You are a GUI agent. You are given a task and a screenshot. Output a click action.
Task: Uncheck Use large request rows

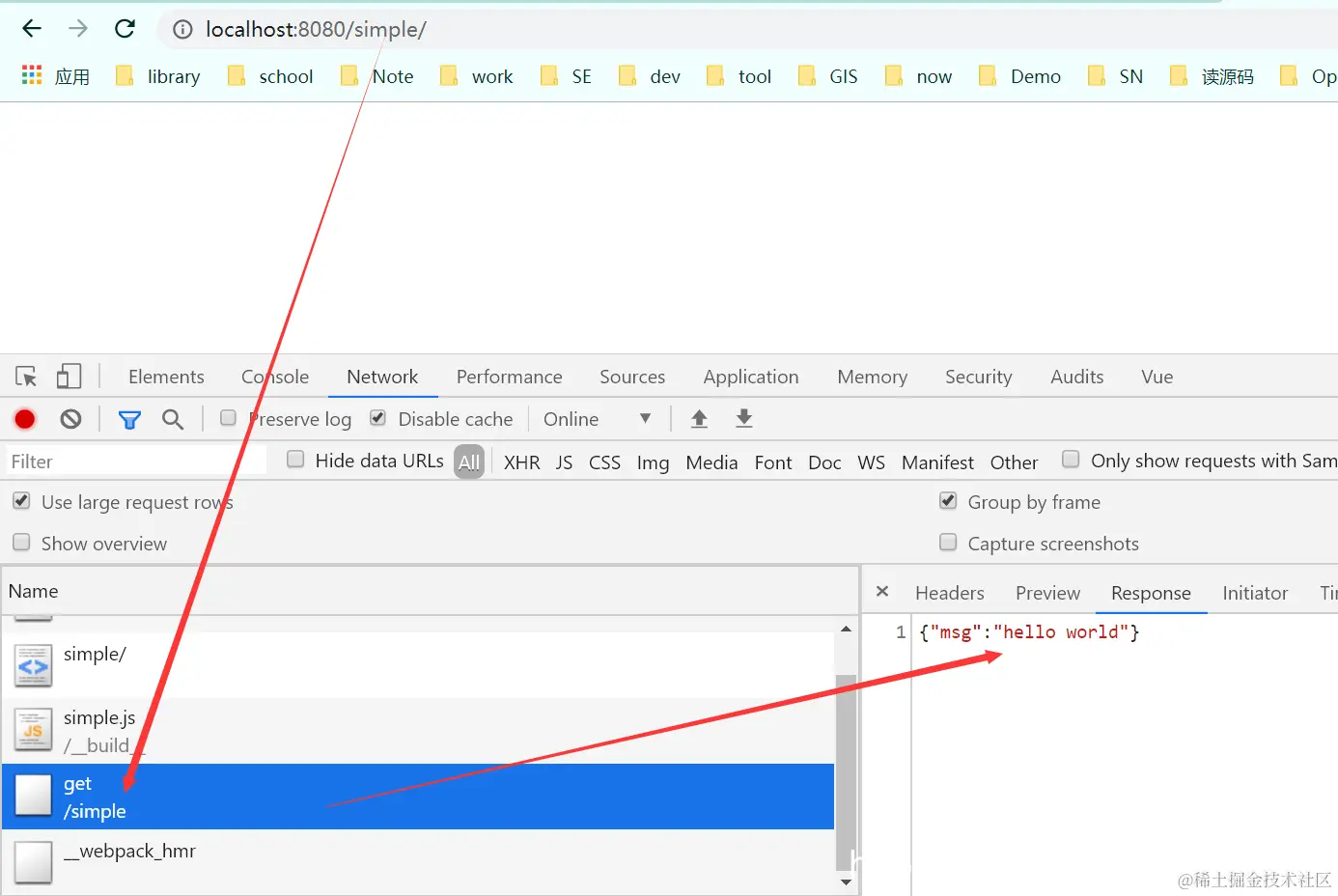21,501
